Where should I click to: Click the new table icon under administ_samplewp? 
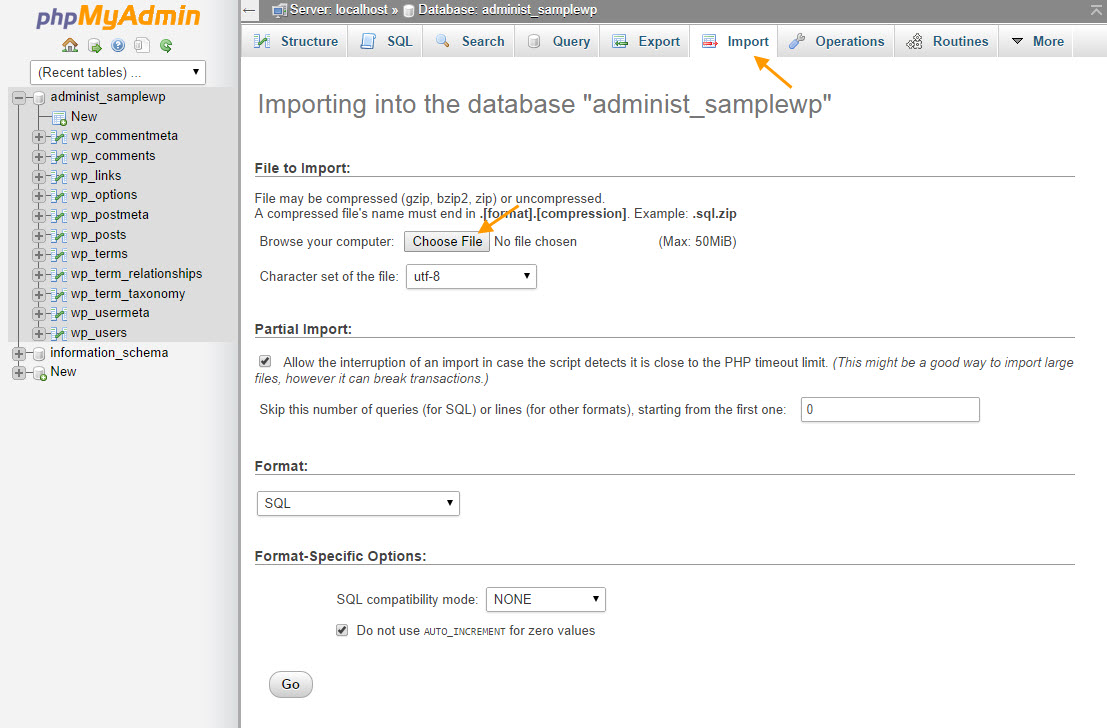click(x=59, y=117)
